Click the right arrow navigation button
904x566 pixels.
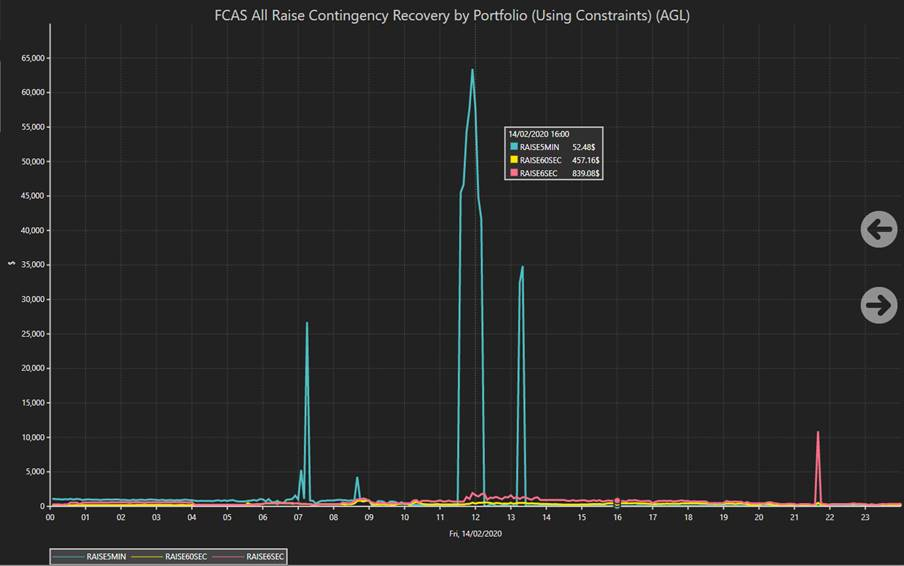pyautogui.click(x=879, y=305)
